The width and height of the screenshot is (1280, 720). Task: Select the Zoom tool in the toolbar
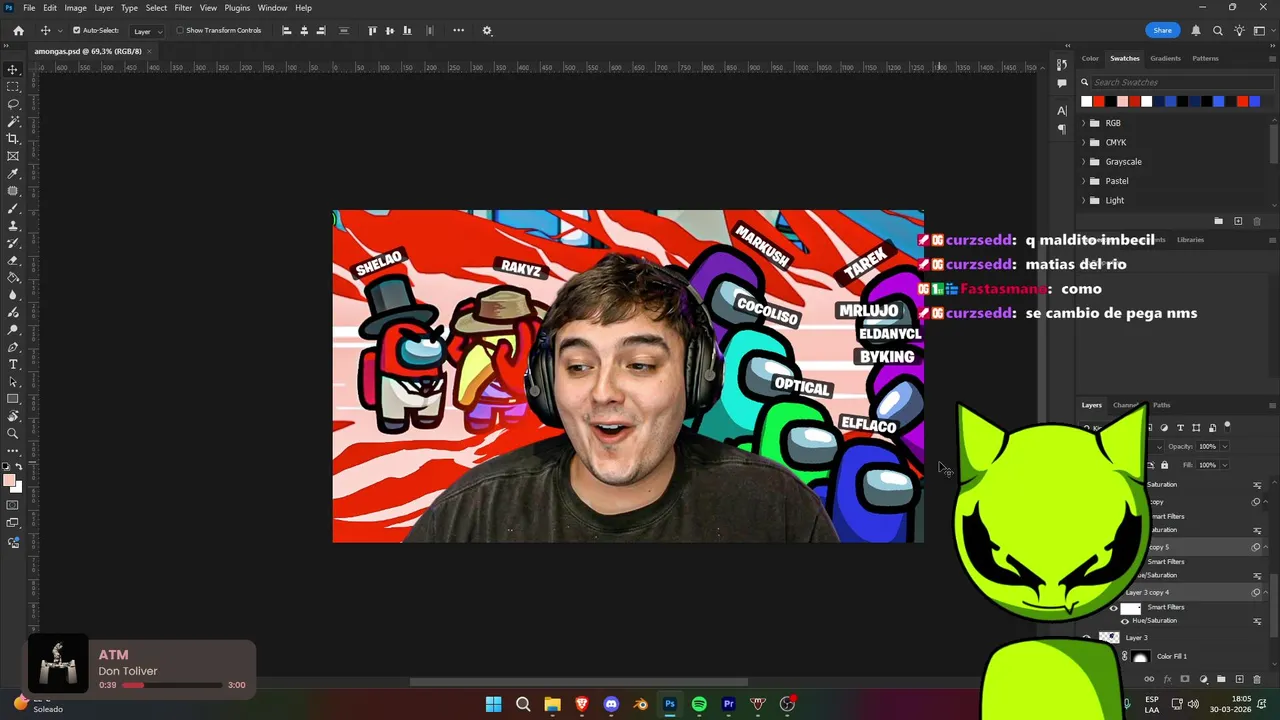13,434
